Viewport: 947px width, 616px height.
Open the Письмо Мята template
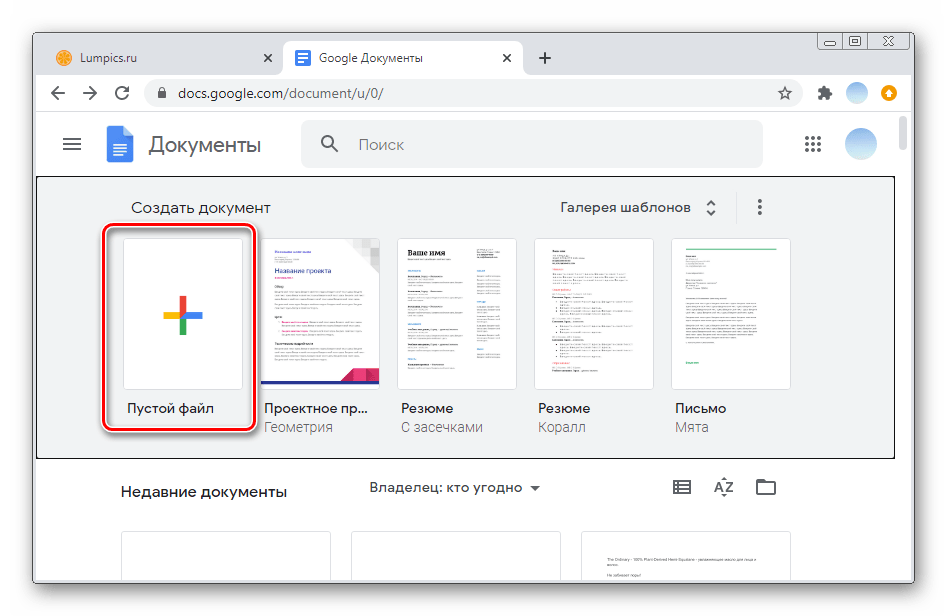point(731,313)
